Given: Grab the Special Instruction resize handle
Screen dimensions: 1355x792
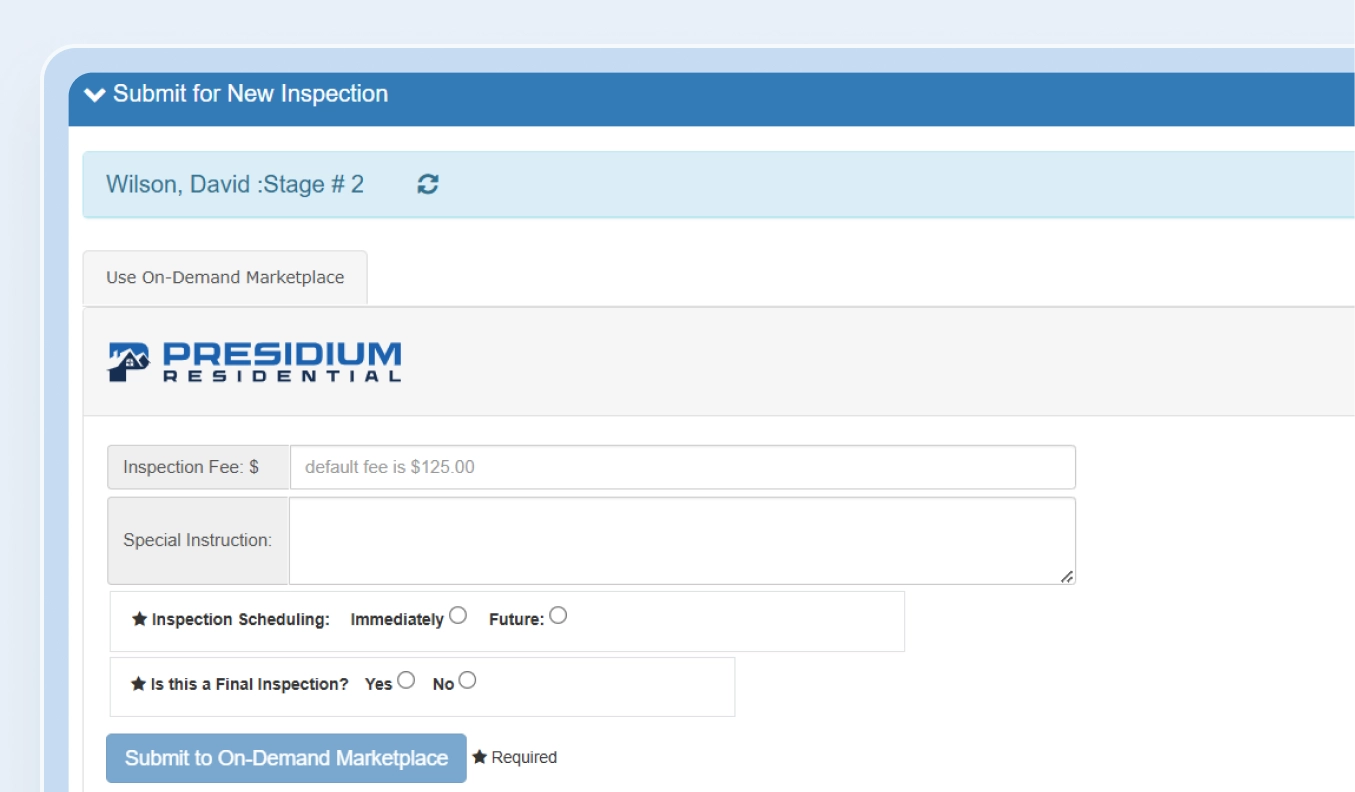Looking at the screenshot, I should click(1067, 576).
